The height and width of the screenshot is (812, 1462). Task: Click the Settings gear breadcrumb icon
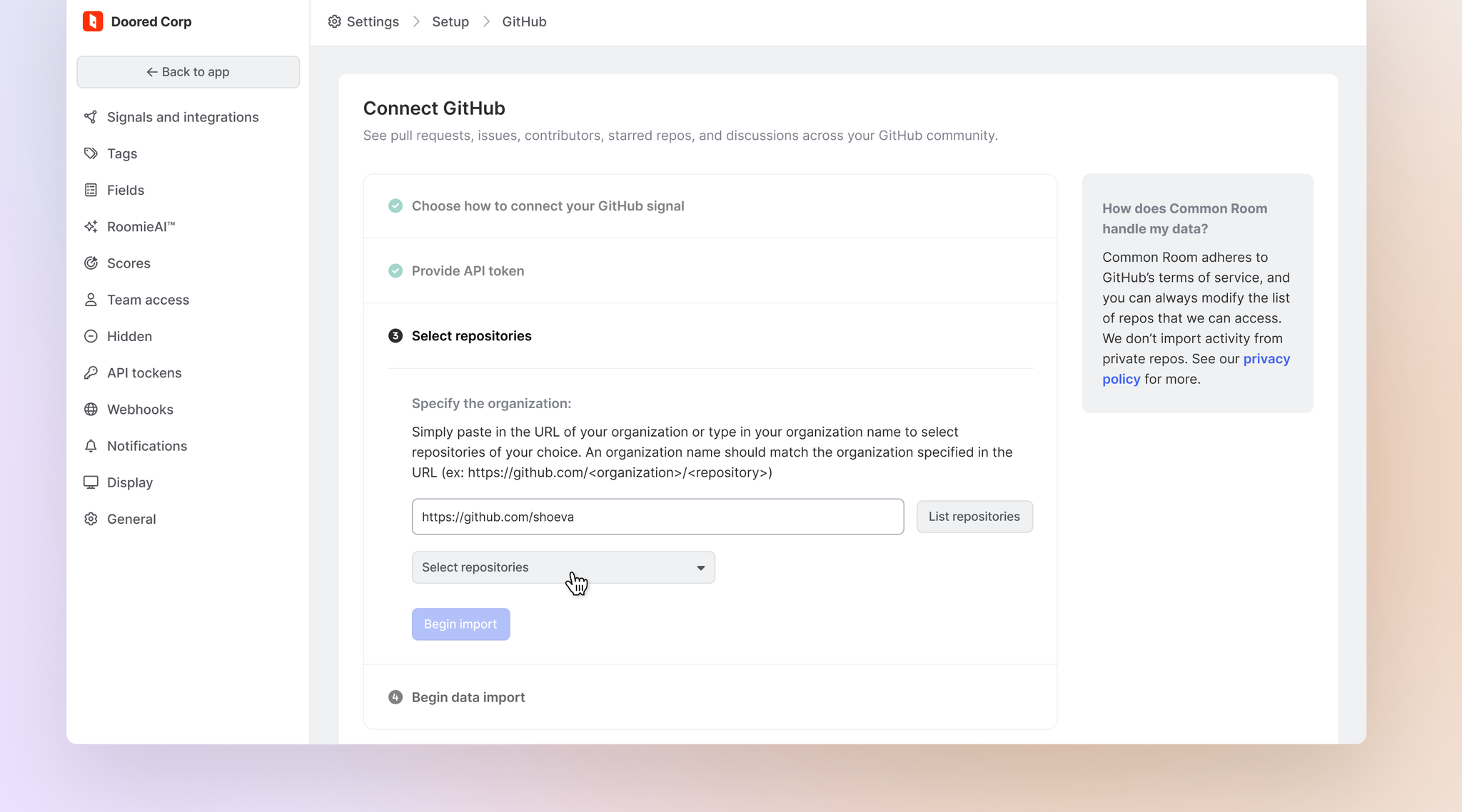click(x=334, y=21)
